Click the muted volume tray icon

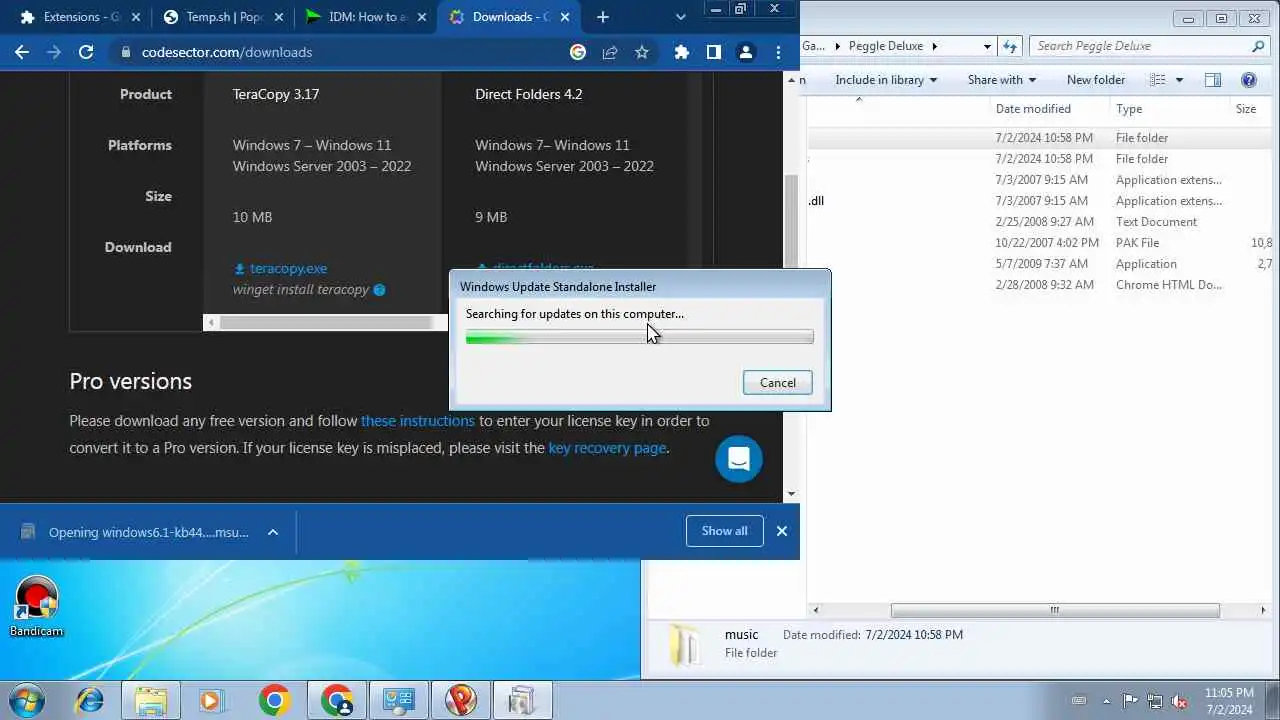1180,701
